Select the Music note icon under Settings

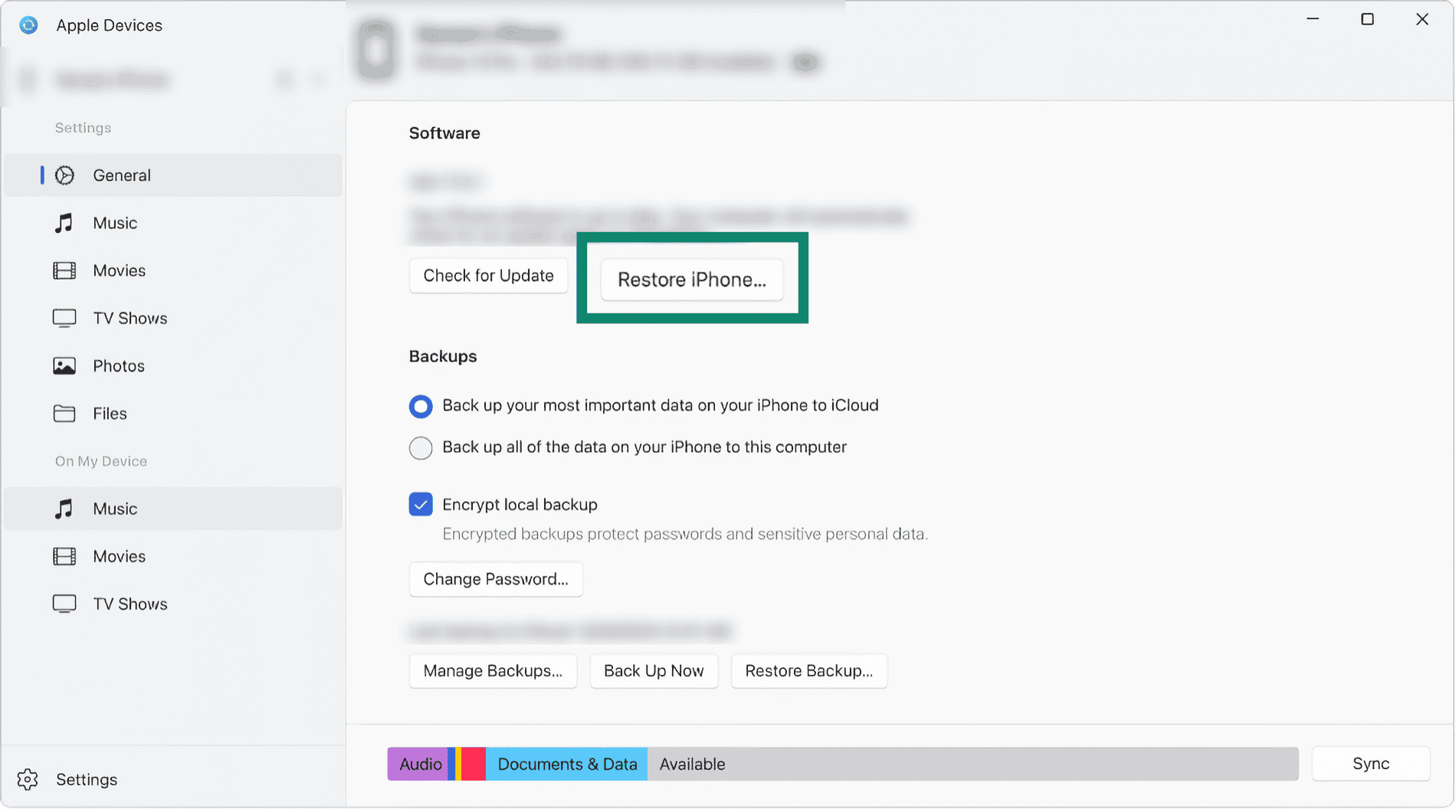[x=64, y=223]
